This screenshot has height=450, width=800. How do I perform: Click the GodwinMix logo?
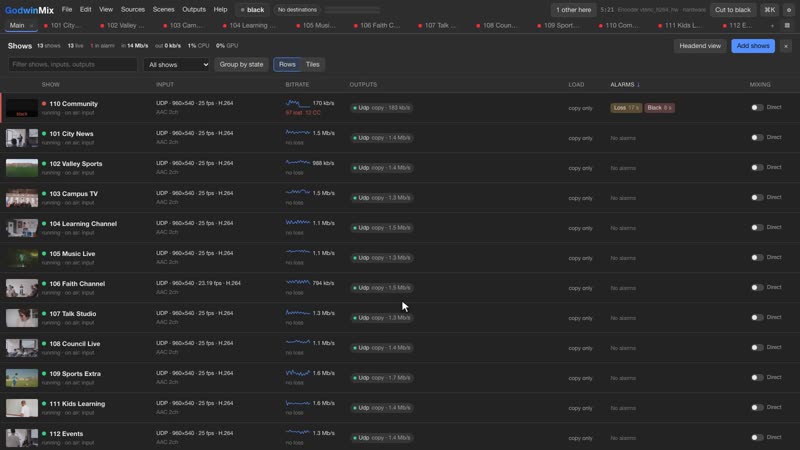tap(29, 10)
